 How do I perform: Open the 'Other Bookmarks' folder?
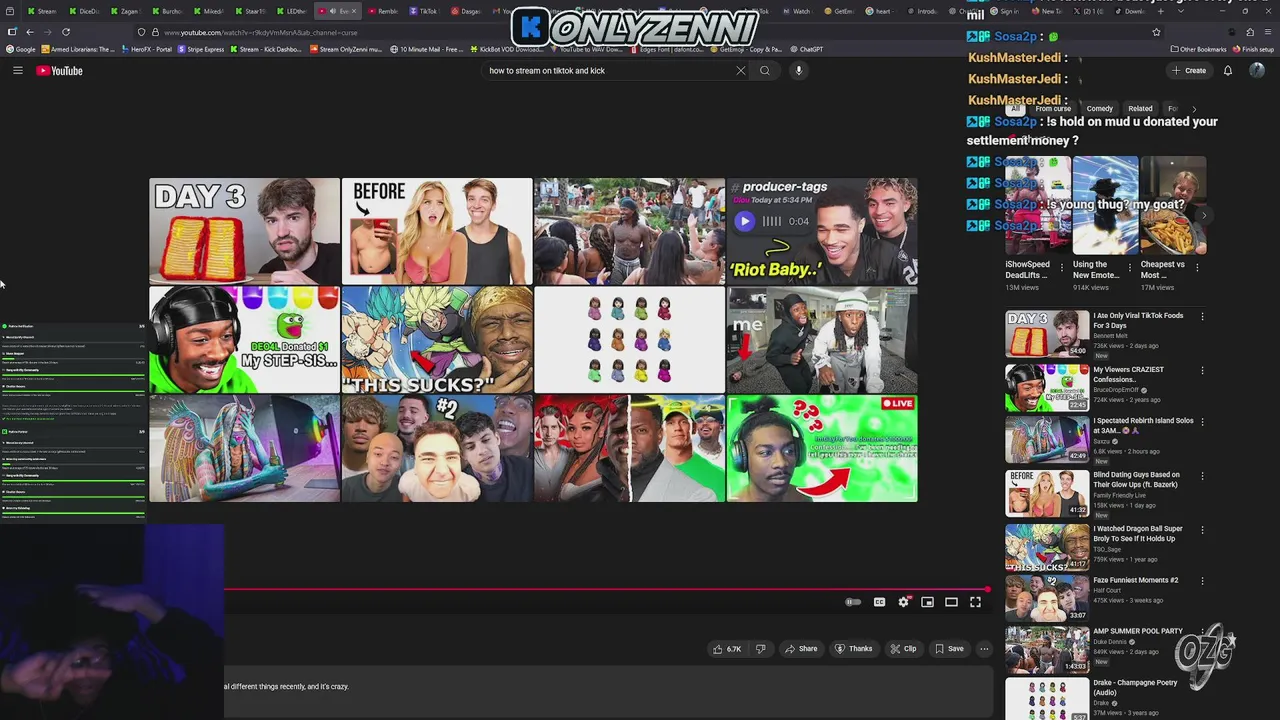pos(1199,49)
